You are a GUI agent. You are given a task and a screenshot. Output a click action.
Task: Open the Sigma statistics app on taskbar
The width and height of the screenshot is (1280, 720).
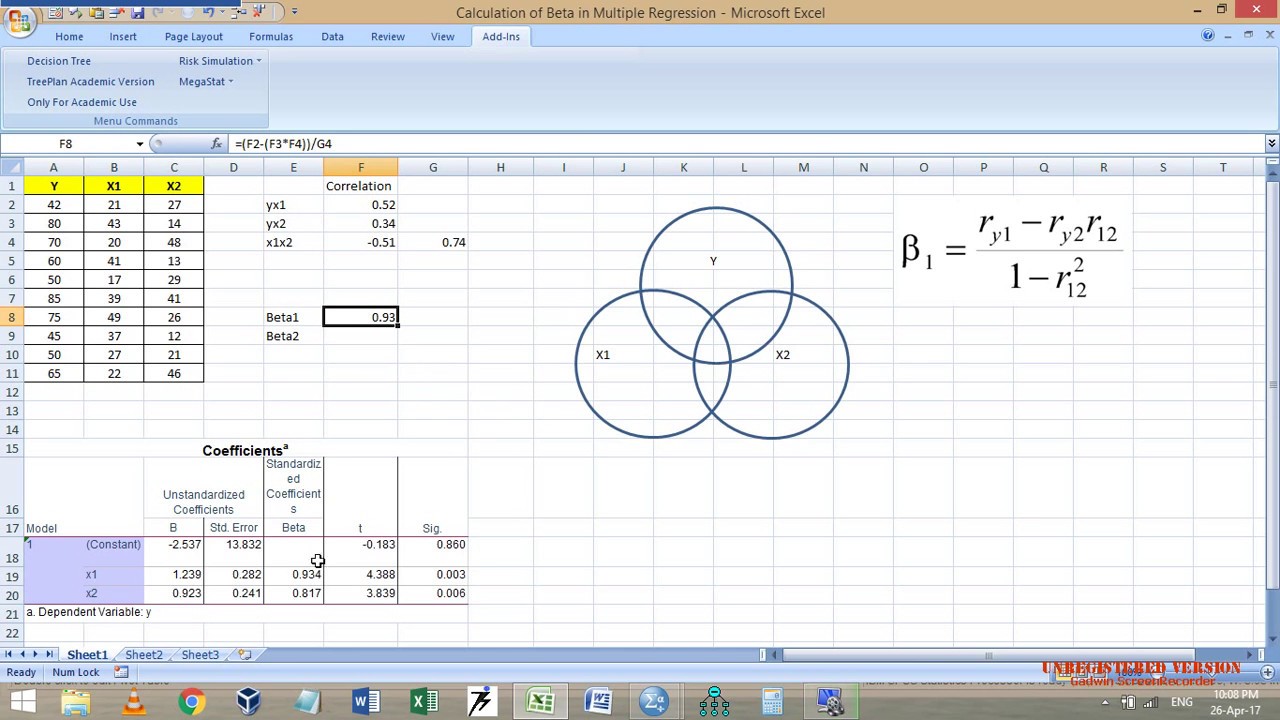(x=655, y=702)
